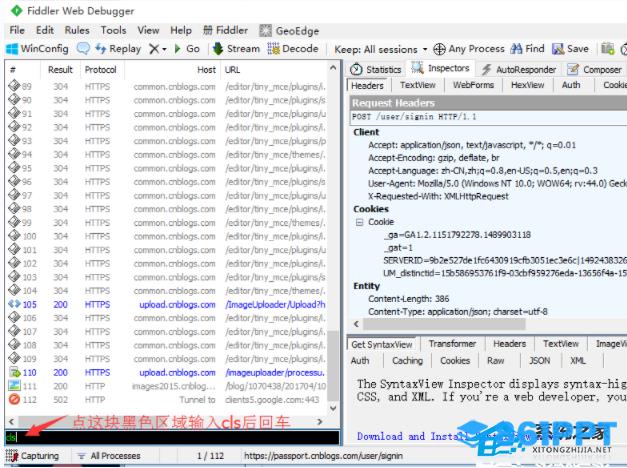Image resolution: width=627 pixels, height=468 pixels.
Task: Click the Fiddler book menu item
Action: point(226,30)
